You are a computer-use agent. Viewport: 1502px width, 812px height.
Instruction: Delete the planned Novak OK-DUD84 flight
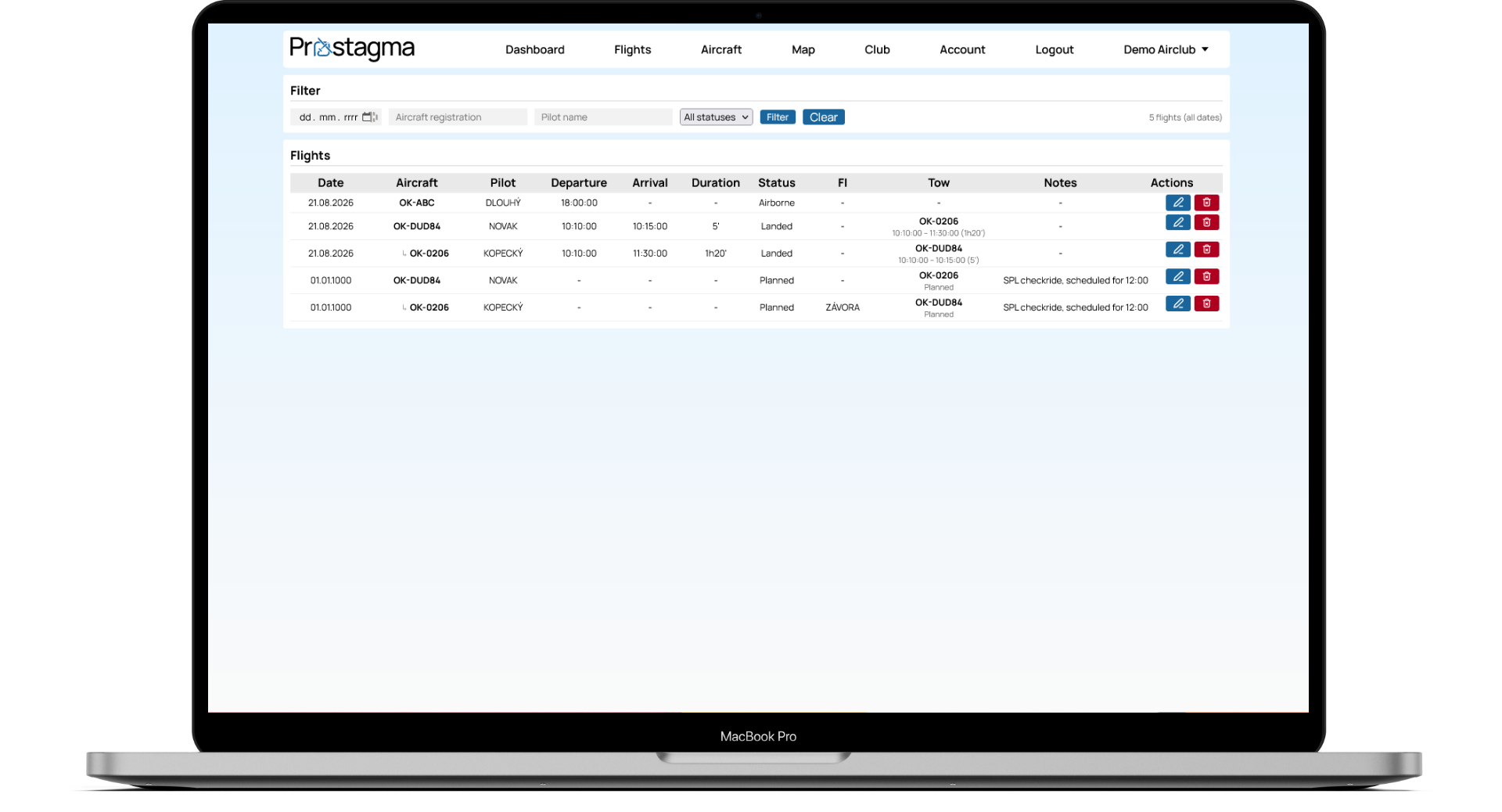coord(1206,276)
